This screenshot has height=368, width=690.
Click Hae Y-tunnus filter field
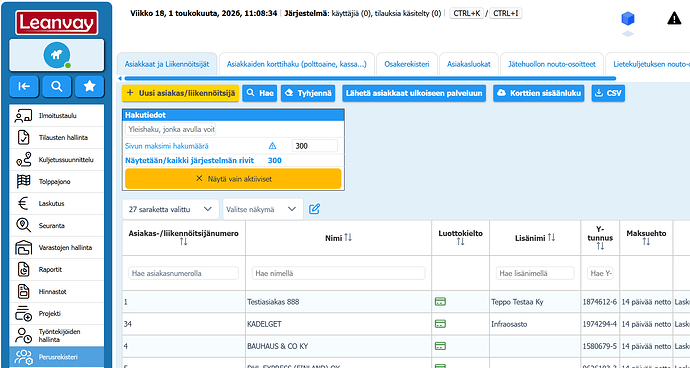click(600, 273)
